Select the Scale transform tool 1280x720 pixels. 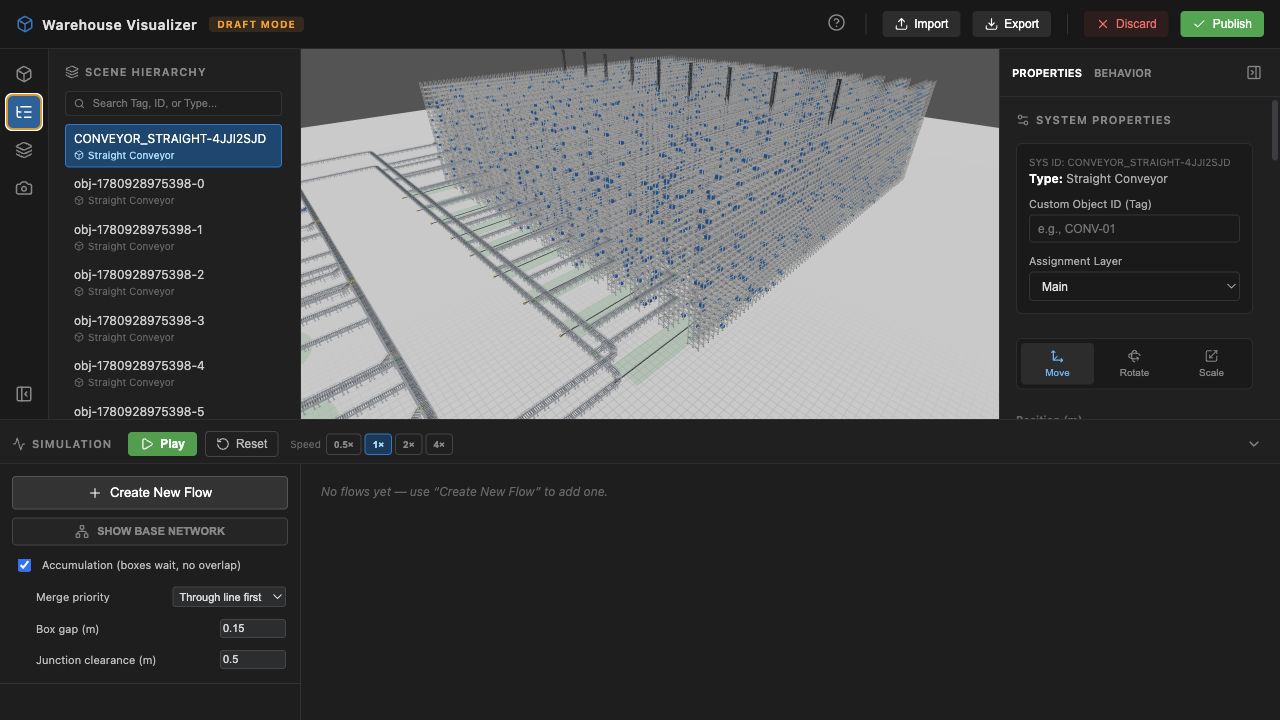click(x=1211, y=364)
